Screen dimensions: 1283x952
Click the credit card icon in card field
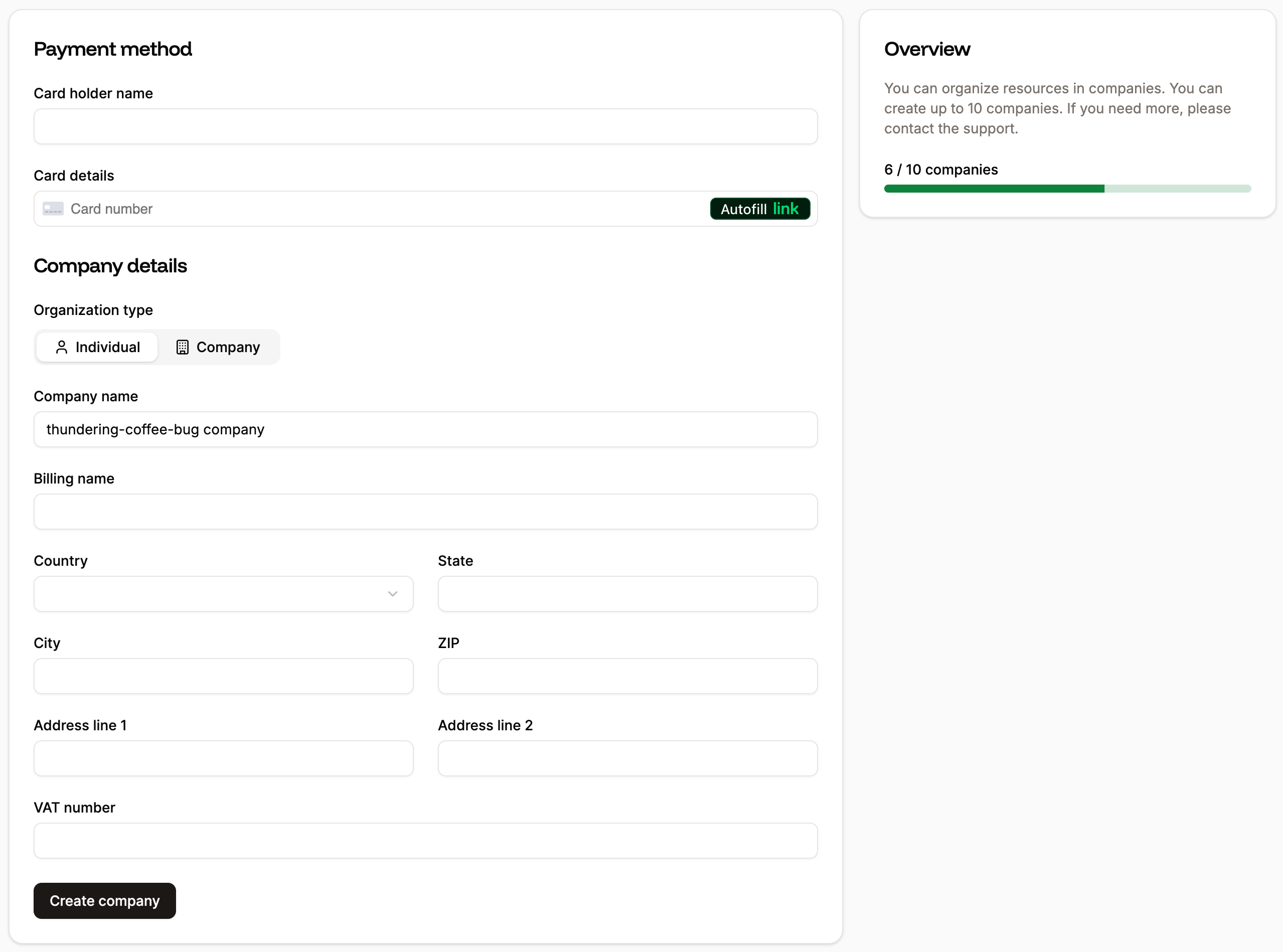pos(53,209)
